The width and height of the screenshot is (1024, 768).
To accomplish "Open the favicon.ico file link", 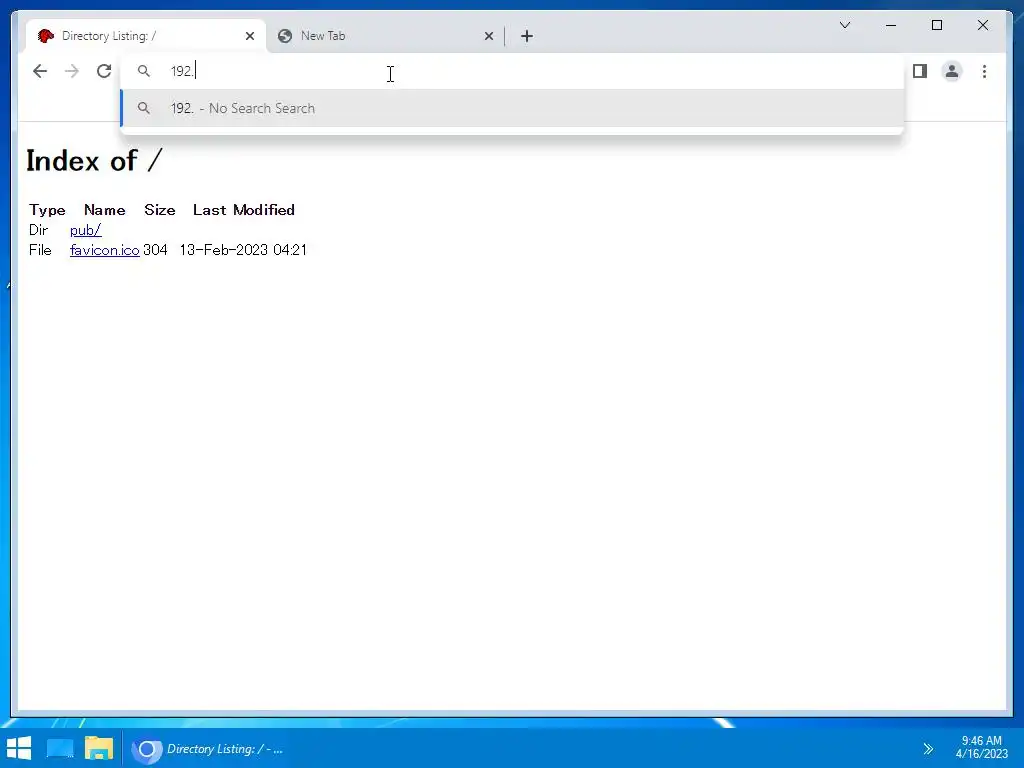I will click(x=104, y=250).
